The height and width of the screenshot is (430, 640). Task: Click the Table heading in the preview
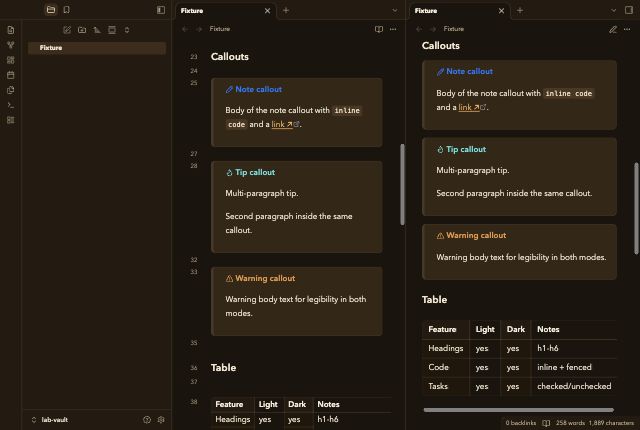434,299
